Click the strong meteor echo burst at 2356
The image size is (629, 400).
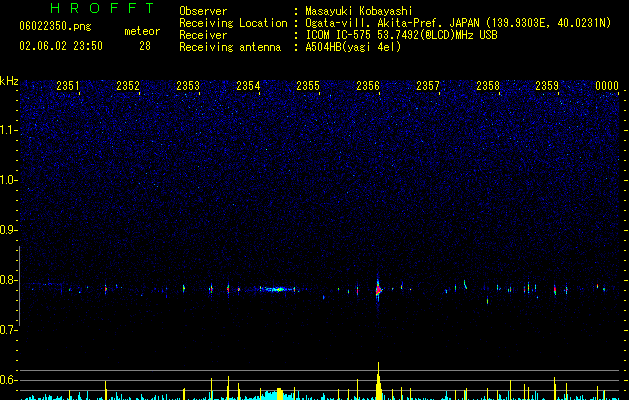(x=378, y=290)
